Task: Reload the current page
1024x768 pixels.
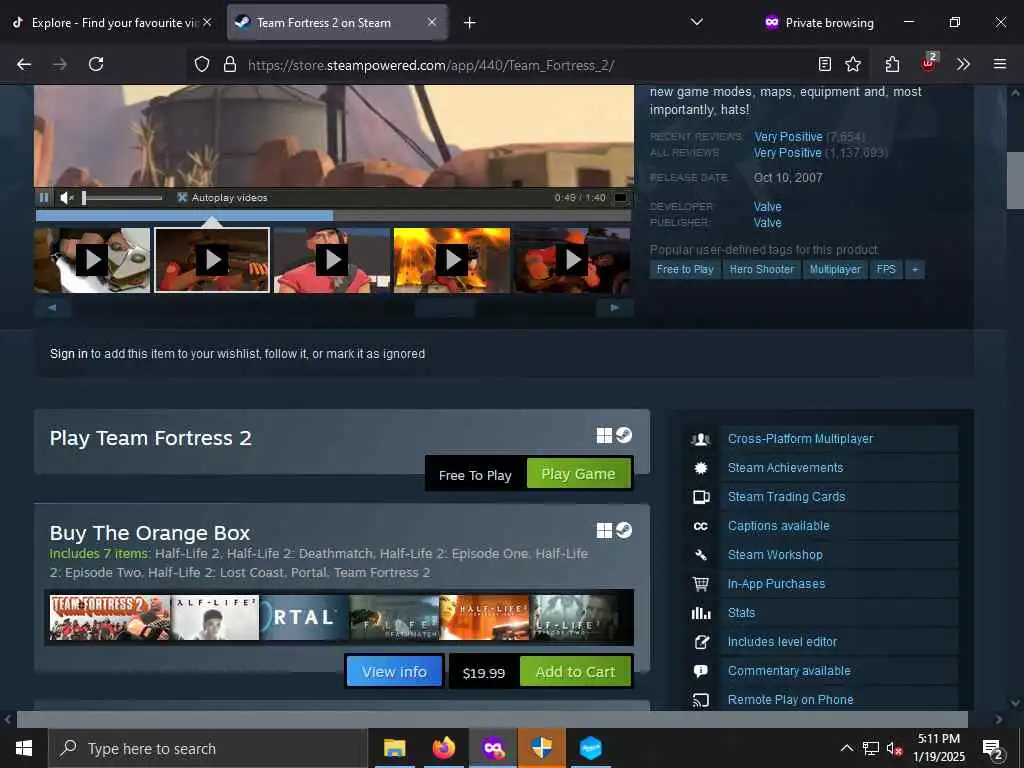Action: (96, 64)
